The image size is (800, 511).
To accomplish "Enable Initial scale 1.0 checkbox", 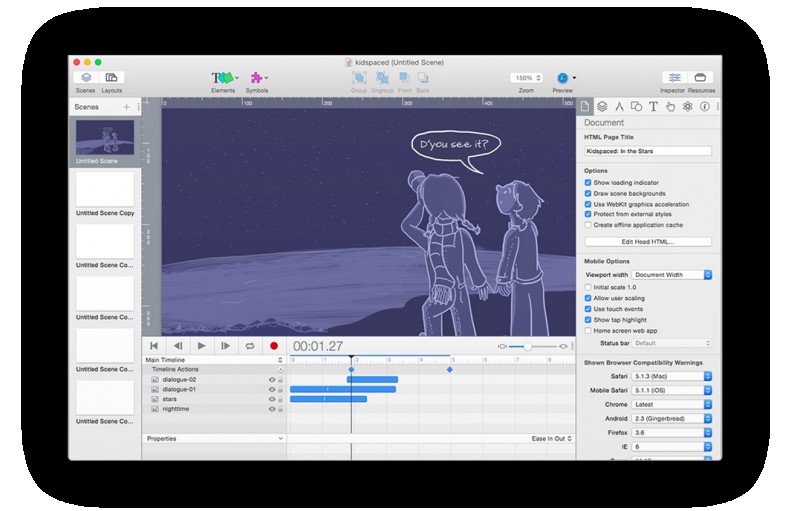I will 588,288.
